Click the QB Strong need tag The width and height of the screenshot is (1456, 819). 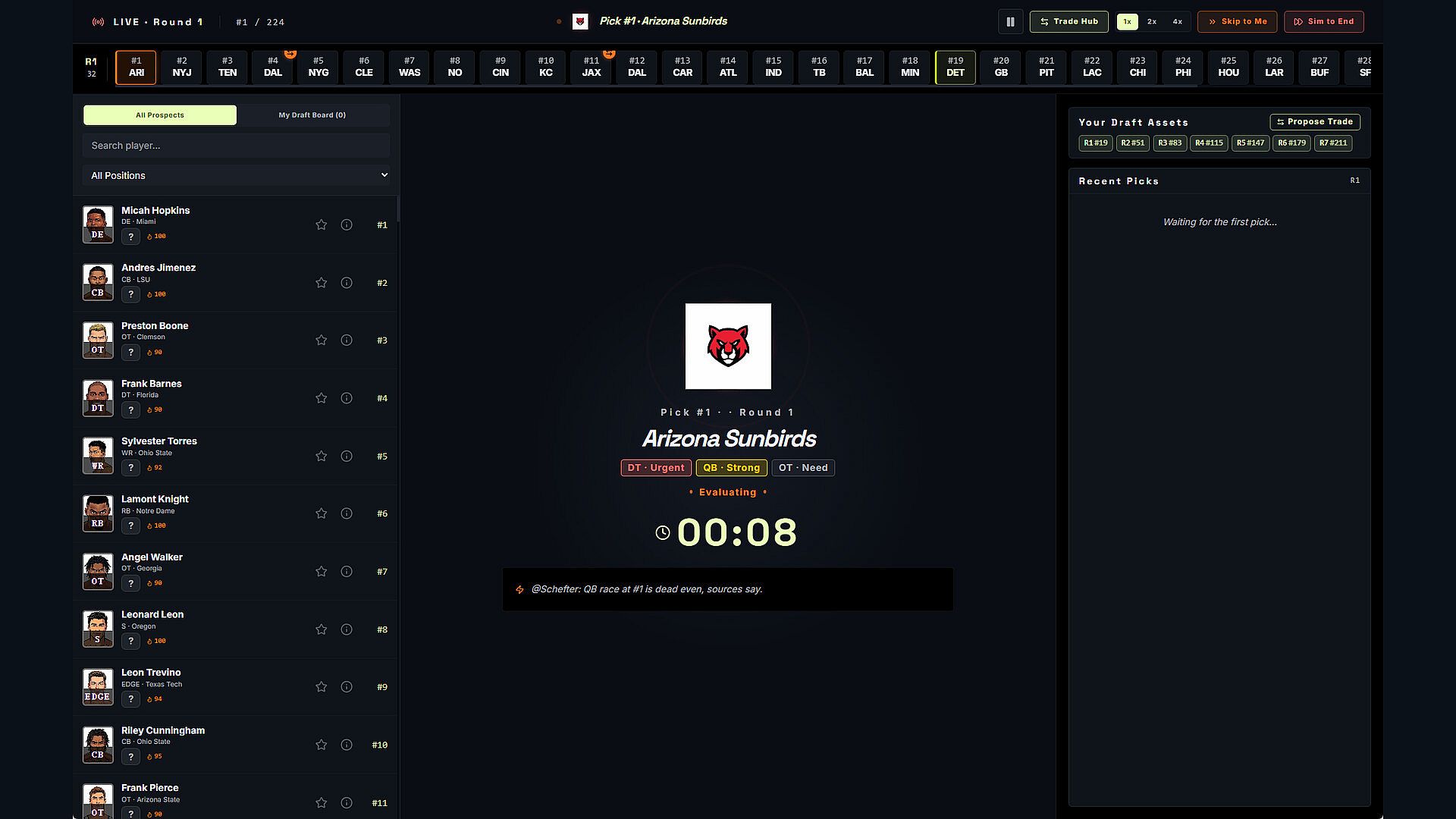732,468
